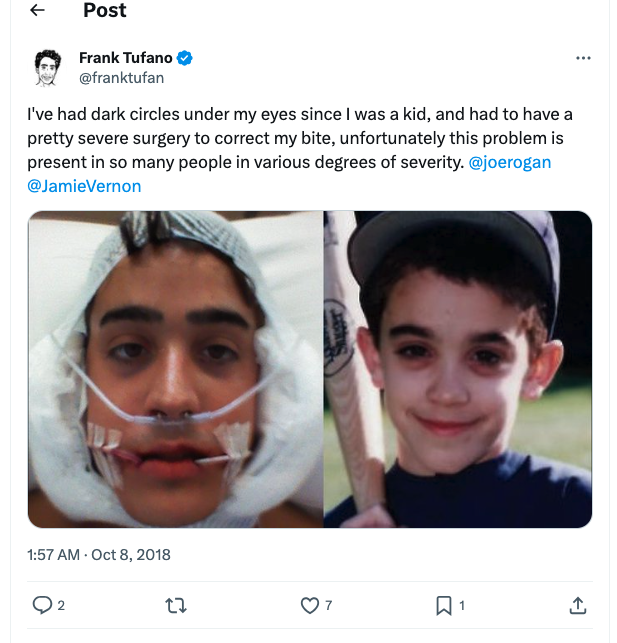Like the post with the heart icon

pyautogui.click(x=310, y=605)
